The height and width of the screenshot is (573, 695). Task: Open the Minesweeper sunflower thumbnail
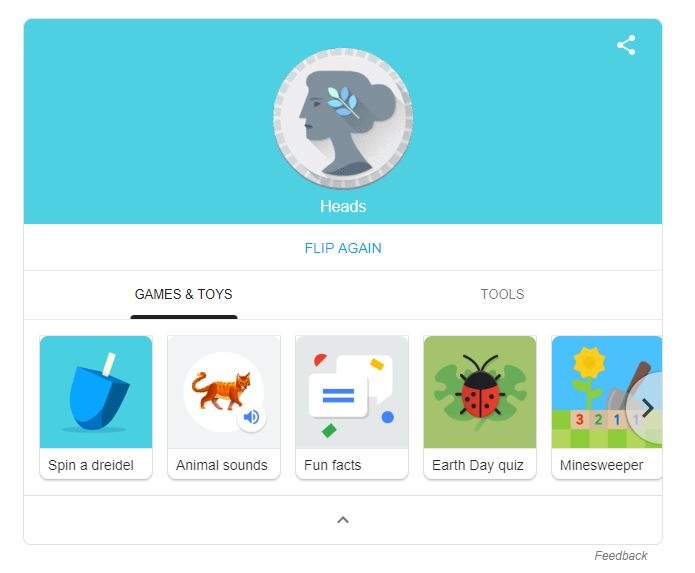[x=607, y=392]
